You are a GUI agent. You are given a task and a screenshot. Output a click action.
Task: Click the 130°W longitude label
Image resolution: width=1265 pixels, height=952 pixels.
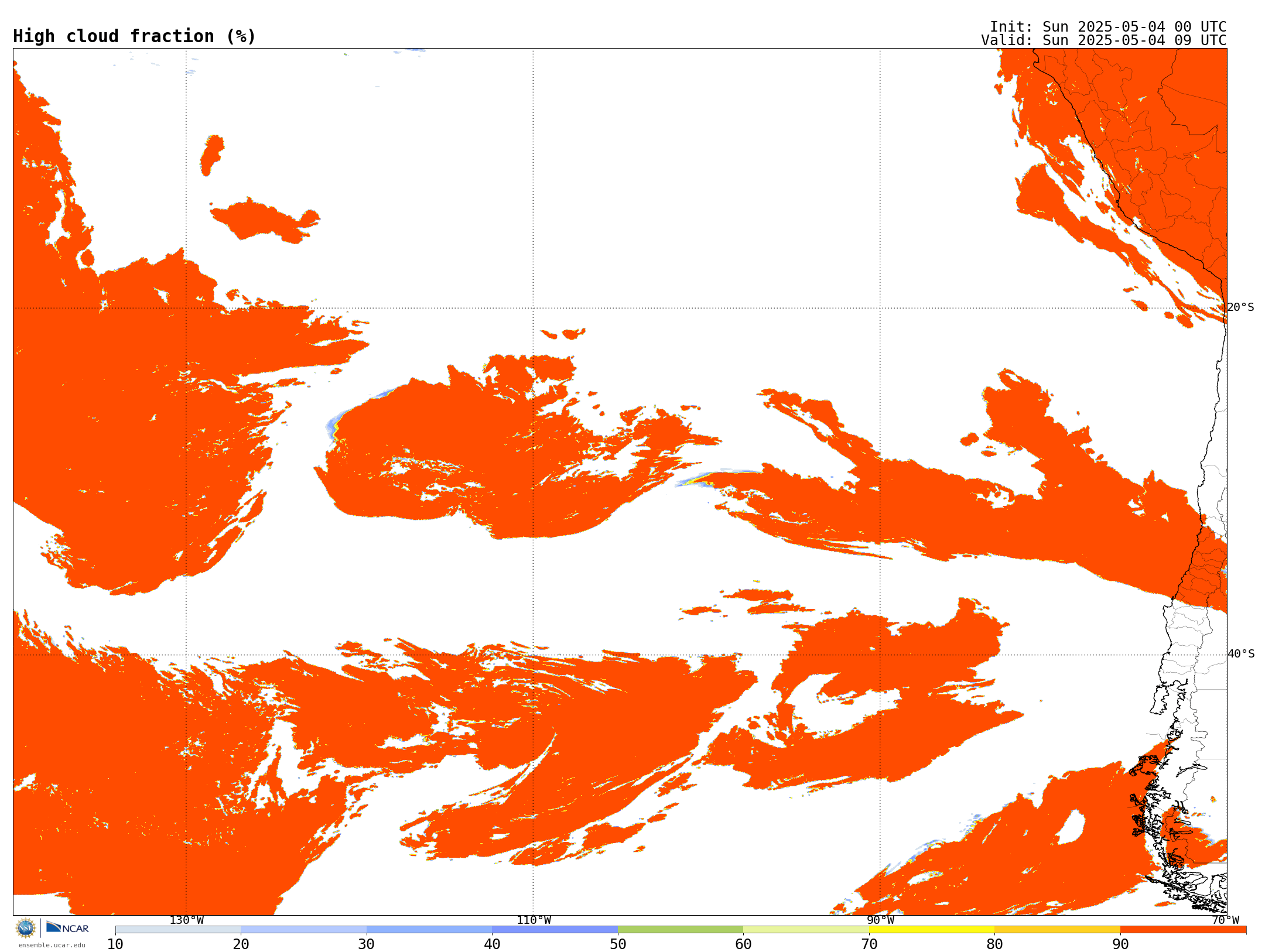click(x=187, y=920)
